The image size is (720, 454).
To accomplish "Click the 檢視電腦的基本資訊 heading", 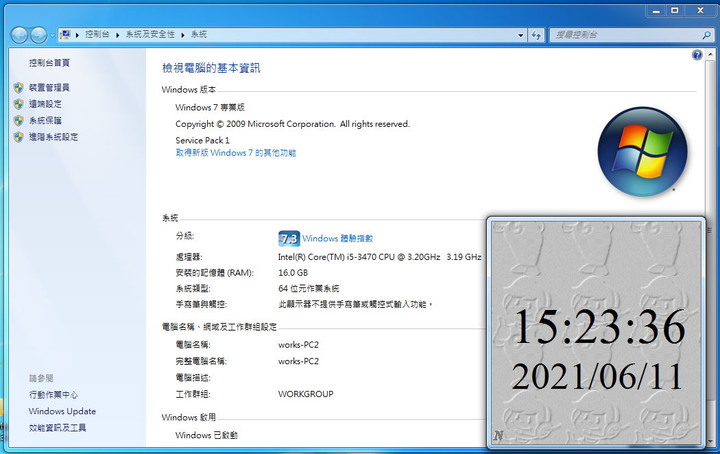I will [211, 68].
